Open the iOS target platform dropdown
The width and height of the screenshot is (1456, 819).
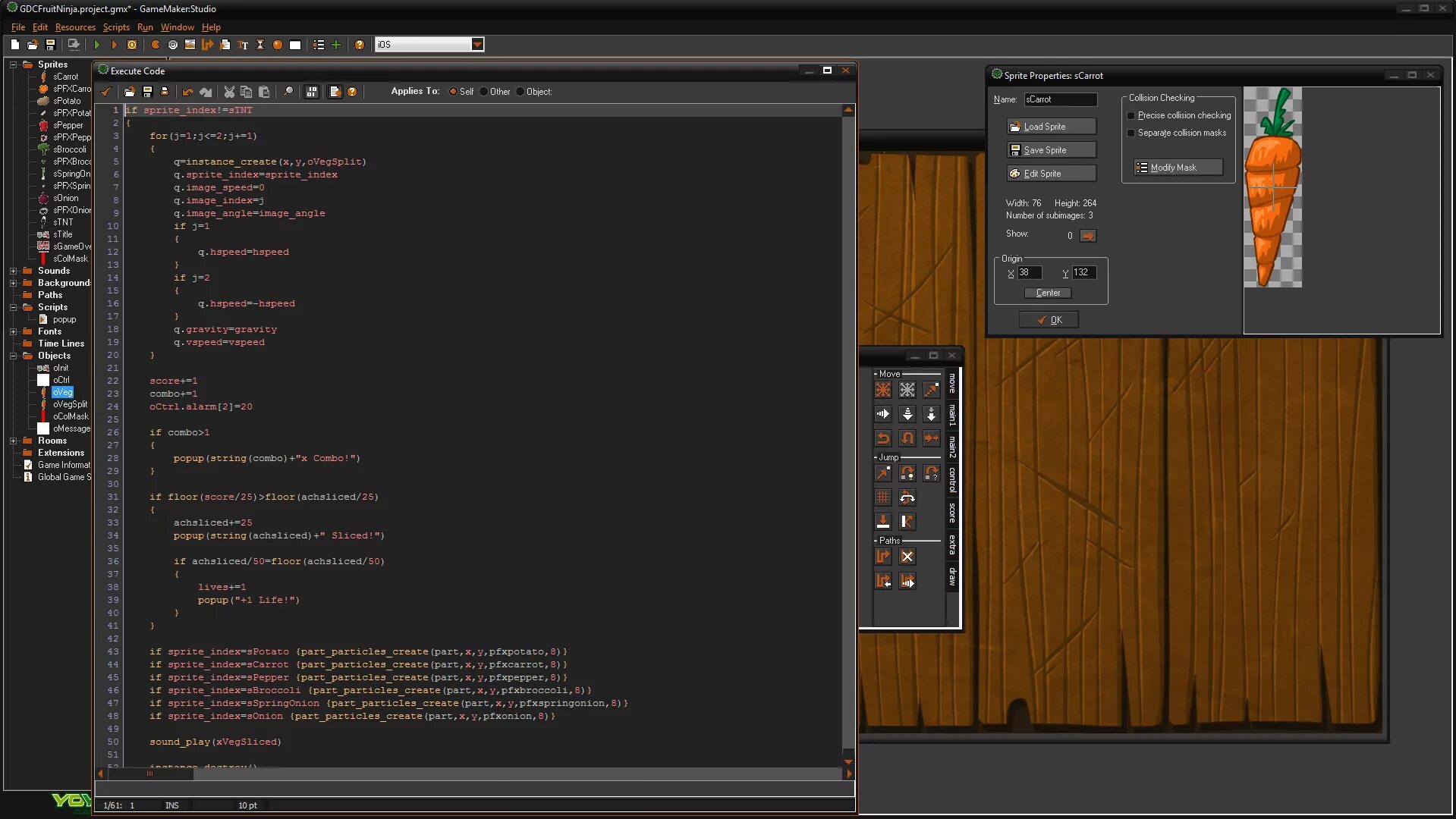[477, 44]
